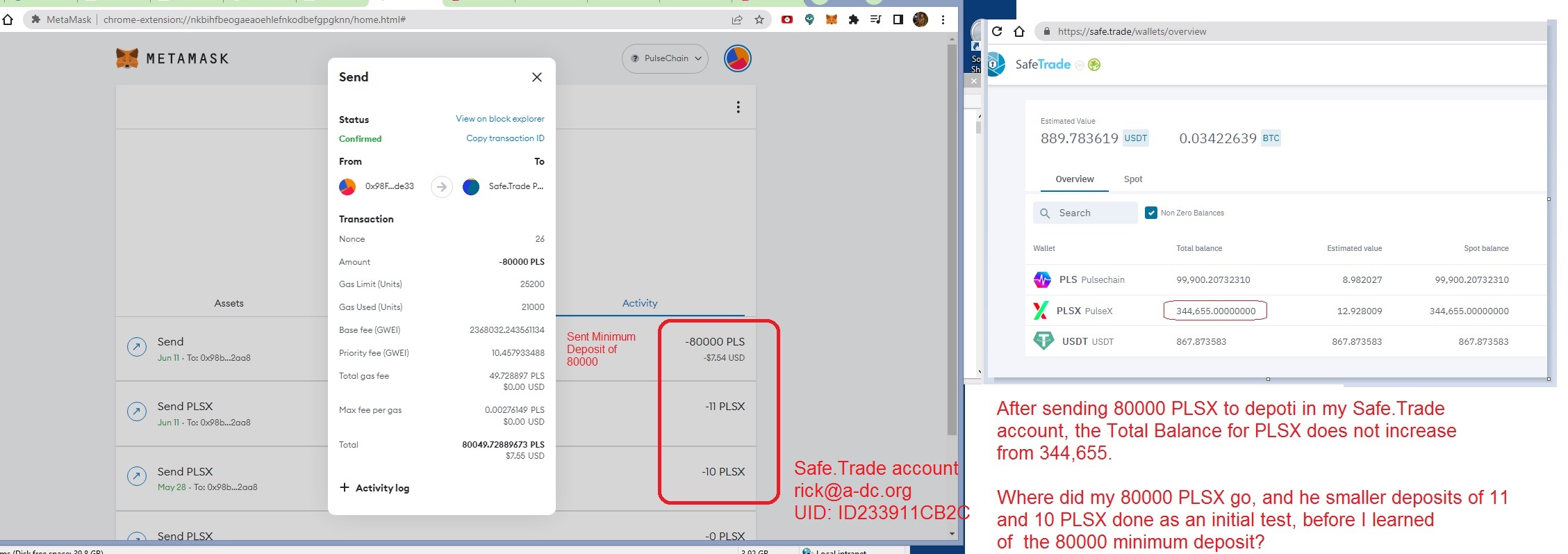Close the Send transaction details popup
Screen dimensions: 1568x554
point(536,77)
